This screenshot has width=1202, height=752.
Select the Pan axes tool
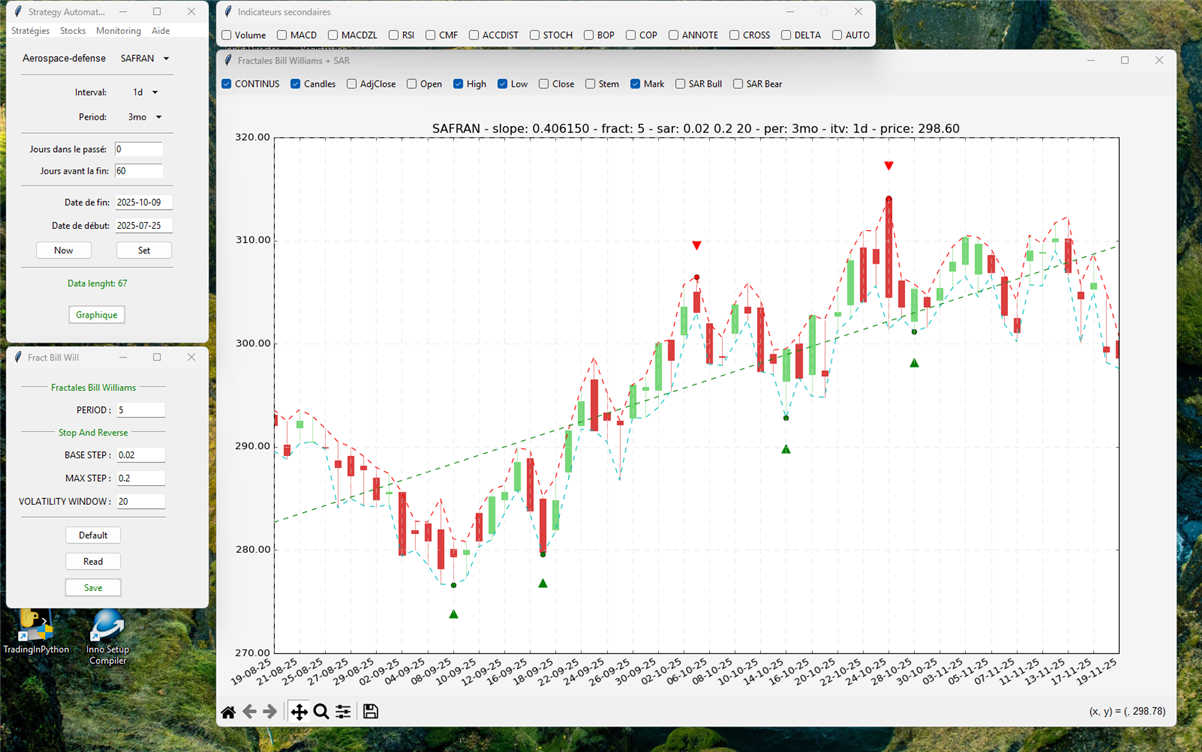pyautogui.click(x=299, y=712)
